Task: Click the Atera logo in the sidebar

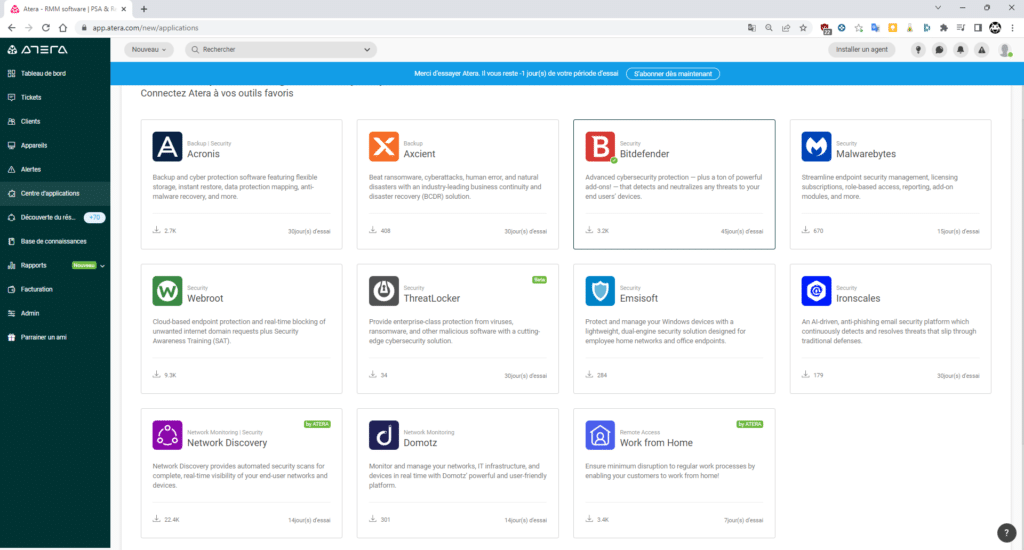Action: coord(37,50)
